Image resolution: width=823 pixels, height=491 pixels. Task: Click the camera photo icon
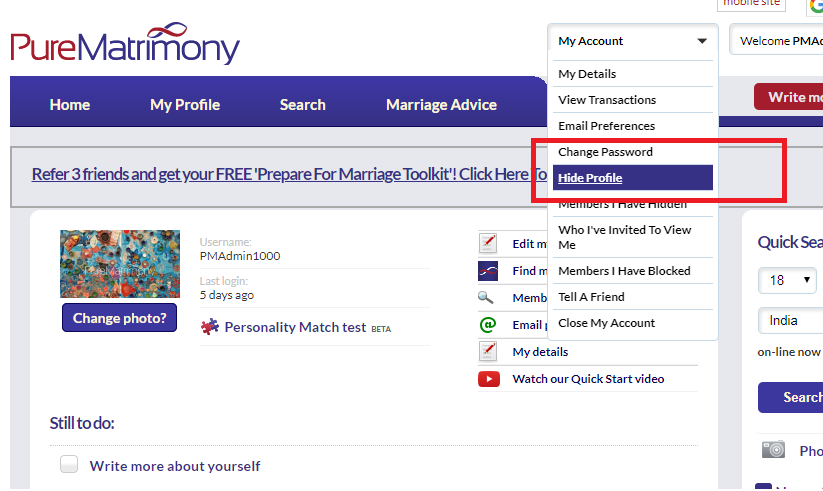click(x=773, y=450)
